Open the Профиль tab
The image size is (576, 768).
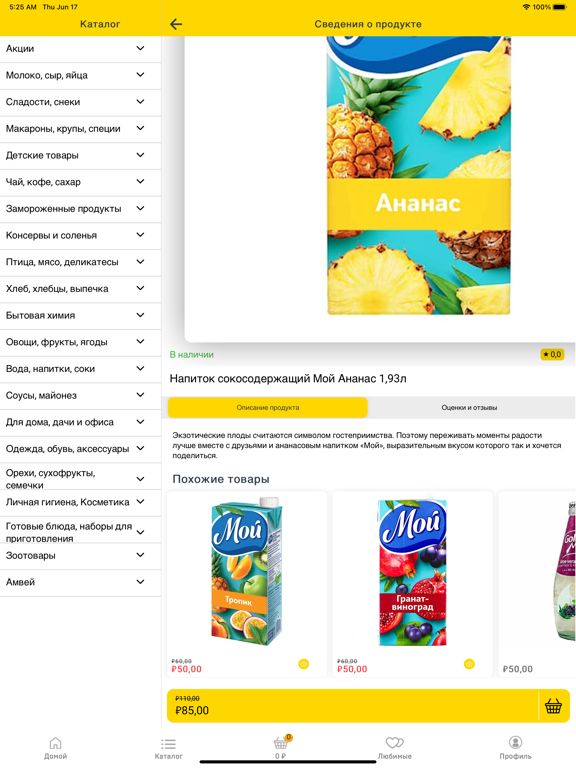(x=515, y=748)
